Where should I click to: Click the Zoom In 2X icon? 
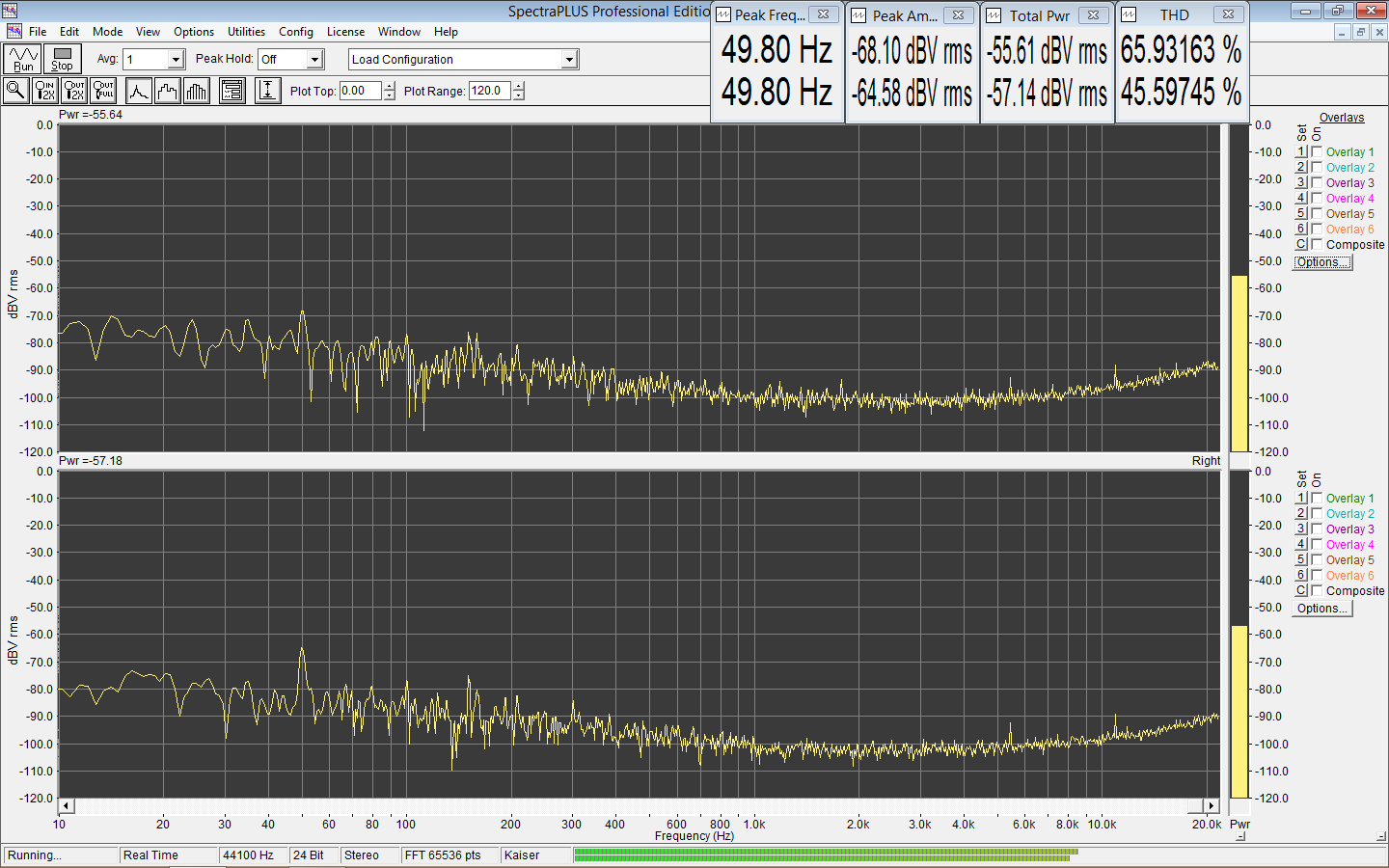(45, 91)
